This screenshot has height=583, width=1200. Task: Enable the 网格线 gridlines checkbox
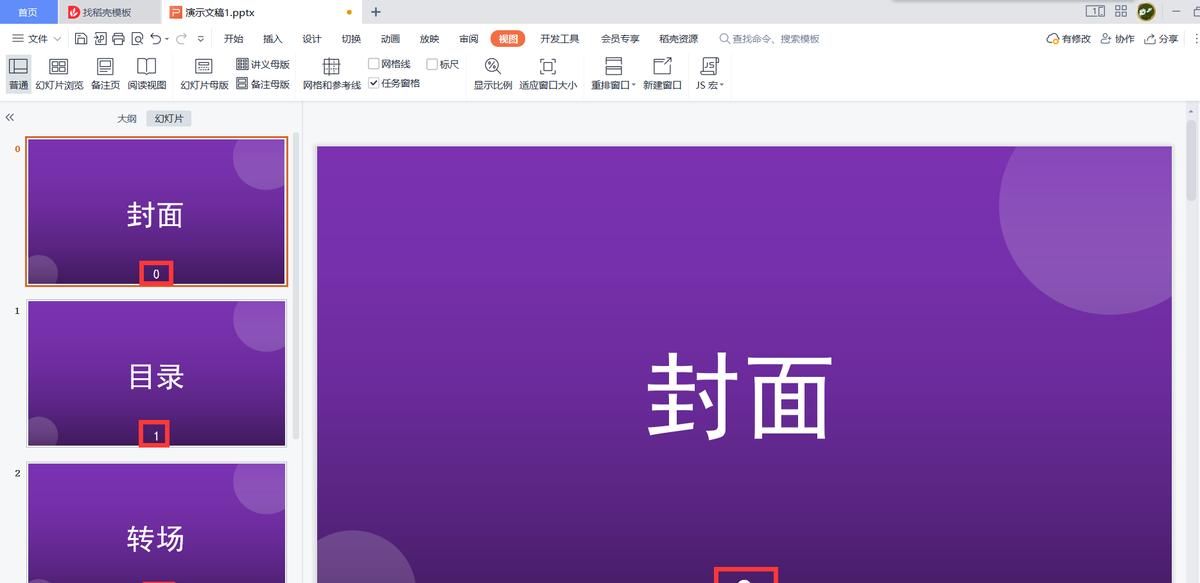point(372,63)
